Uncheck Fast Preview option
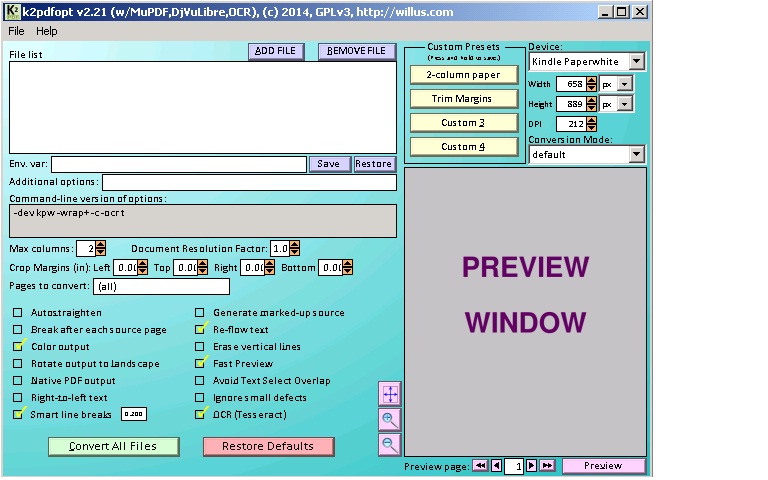This screenshot has height=480, width=768. 199,363
